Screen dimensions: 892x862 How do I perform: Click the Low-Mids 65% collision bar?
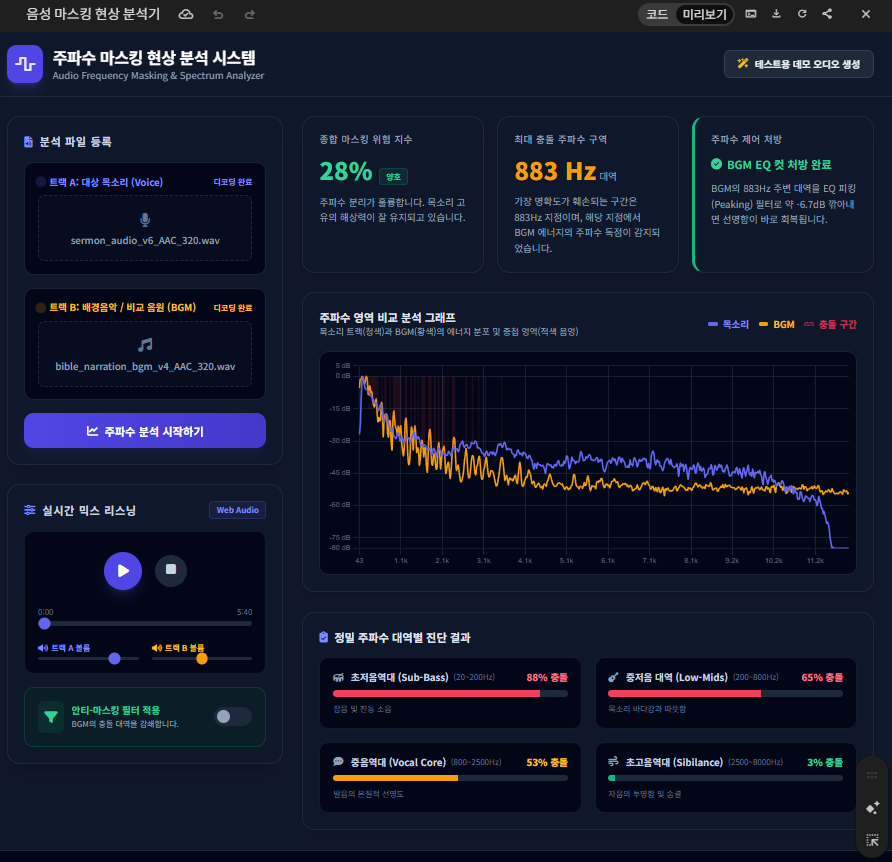725,694
